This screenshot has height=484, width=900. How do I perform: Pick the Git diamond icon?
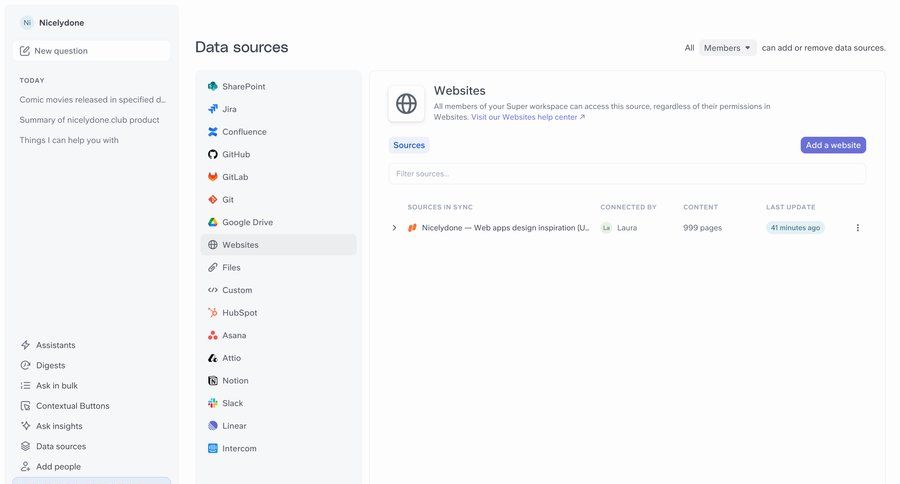coord(212,199)
